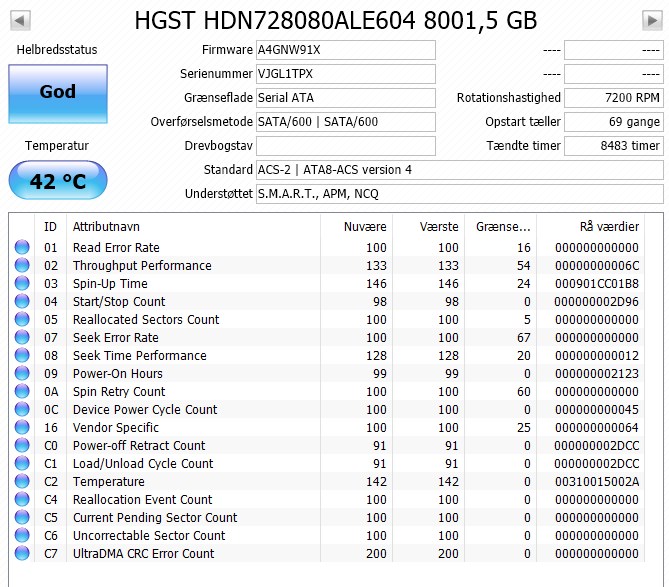Click the status orb for Load/Unload Cycle Count
This screenshot has height=587, width=669.
click(22, 463)
